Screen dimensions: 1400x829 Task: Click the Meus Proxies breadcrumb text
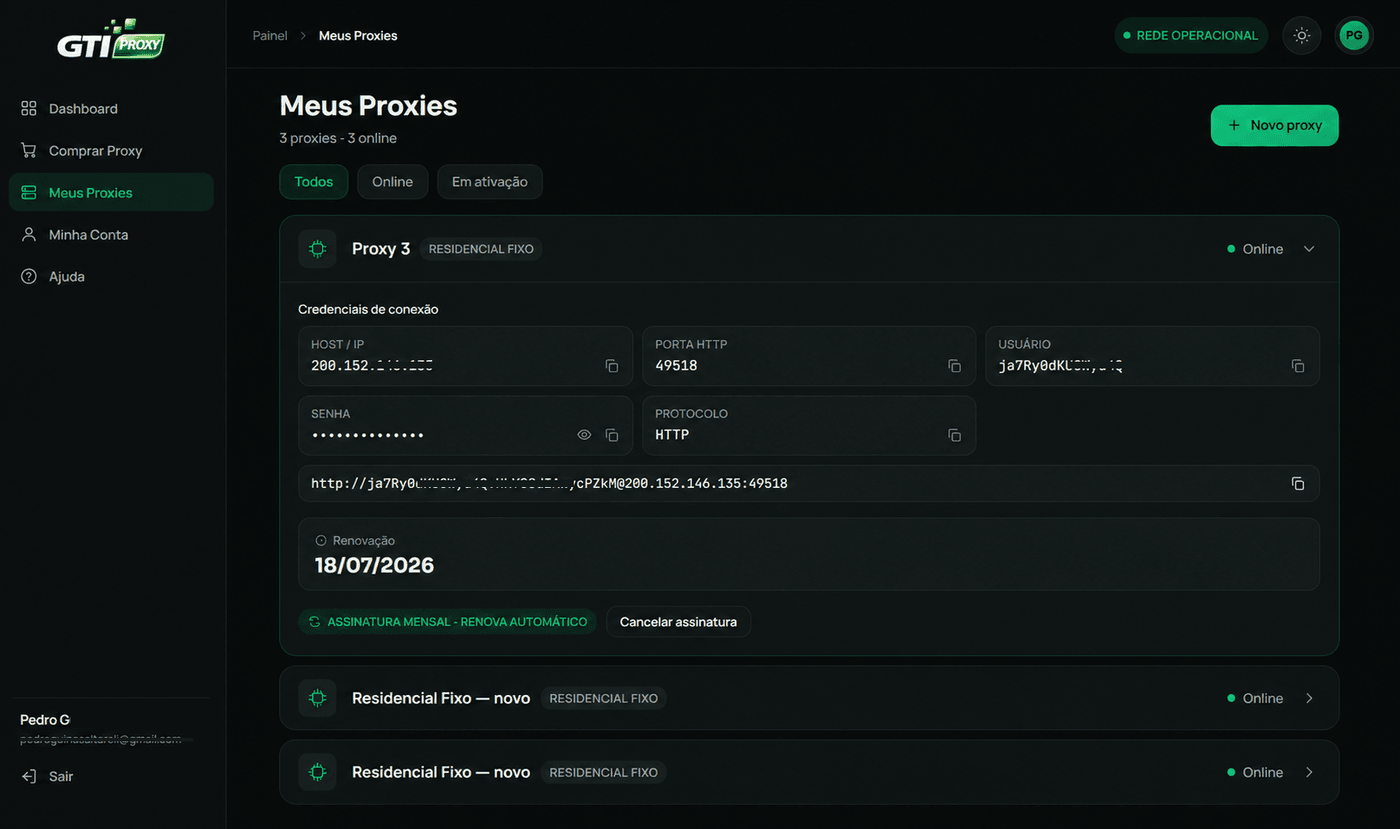pyautogui.click(x=358, y=35)
